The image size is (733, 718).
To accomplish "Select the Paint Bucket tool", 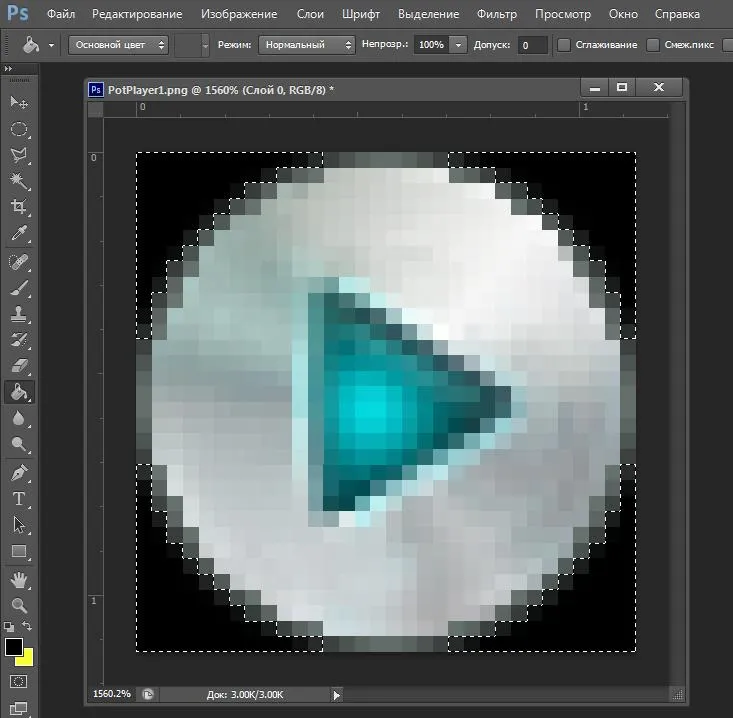I will [19, 392].
